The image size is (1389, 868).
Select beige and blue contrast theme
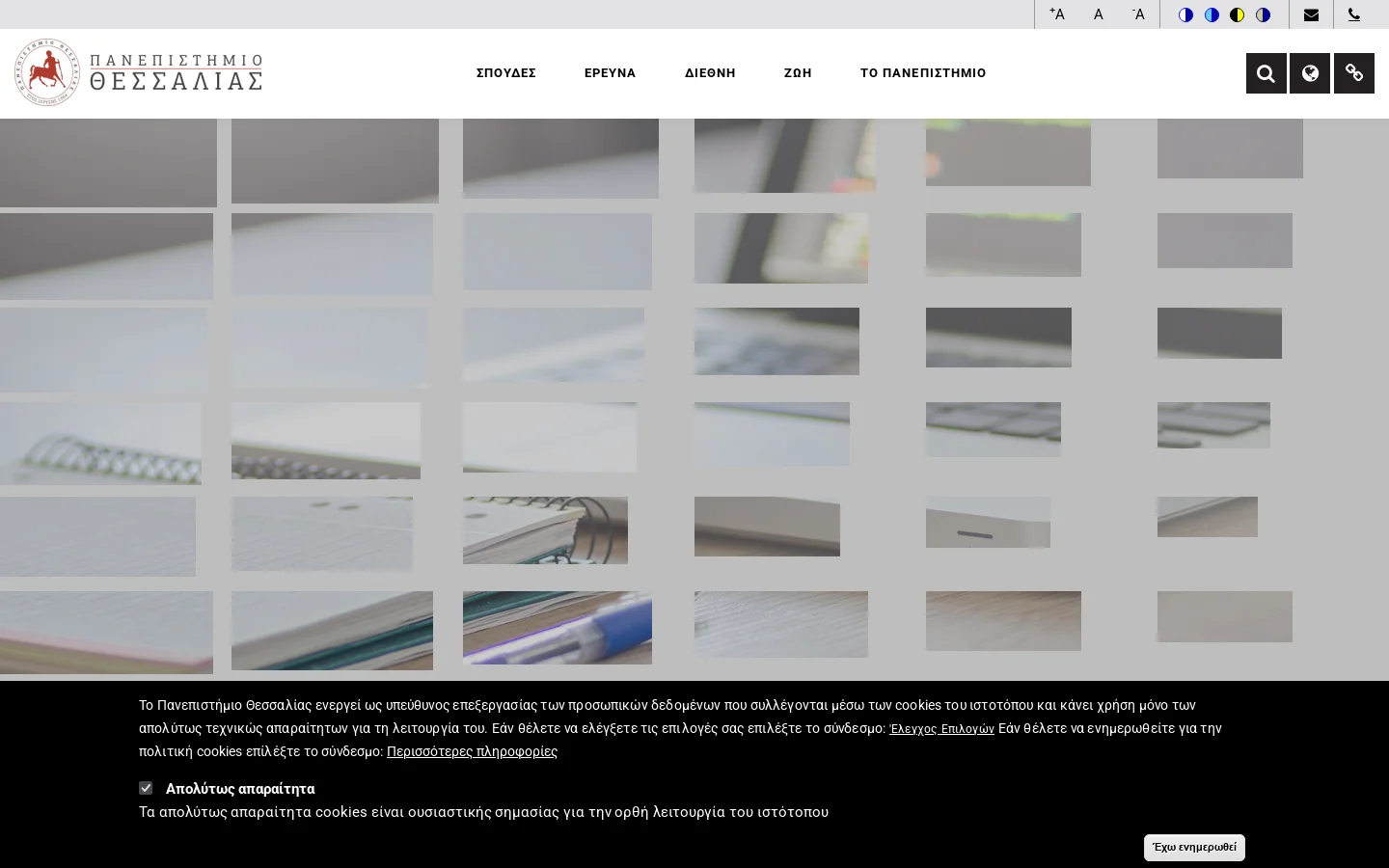coord(1263,14)
